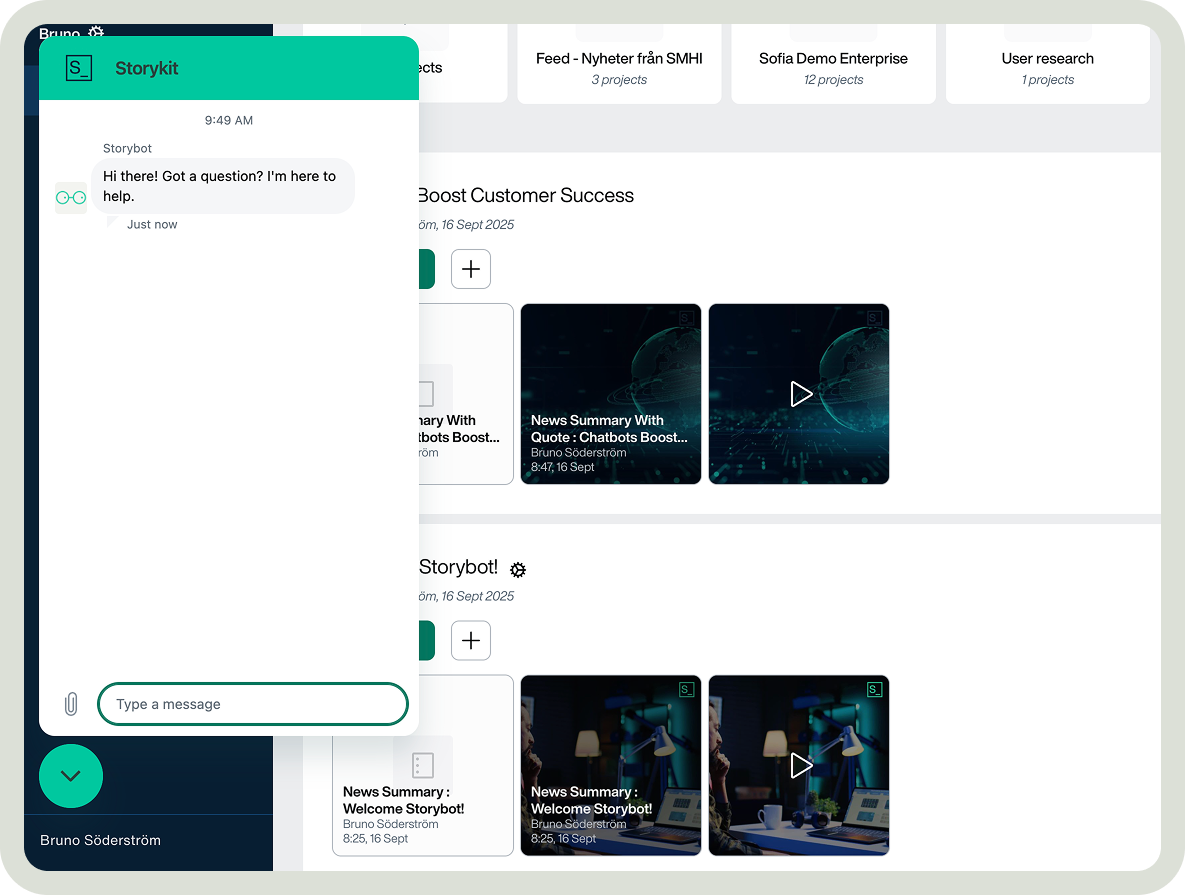Click the plus button under Boost Customer Success
Screen dimensions: 1185x895
coord(470,268)
